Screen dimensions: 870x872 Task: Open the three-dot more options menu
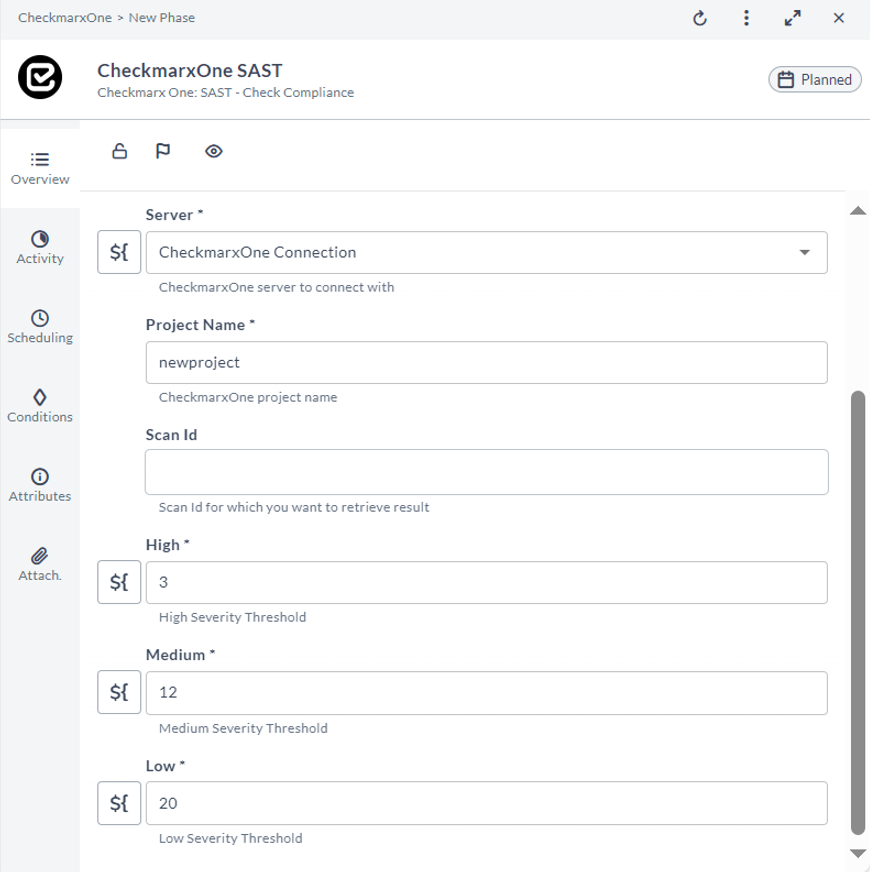point(747,18)
